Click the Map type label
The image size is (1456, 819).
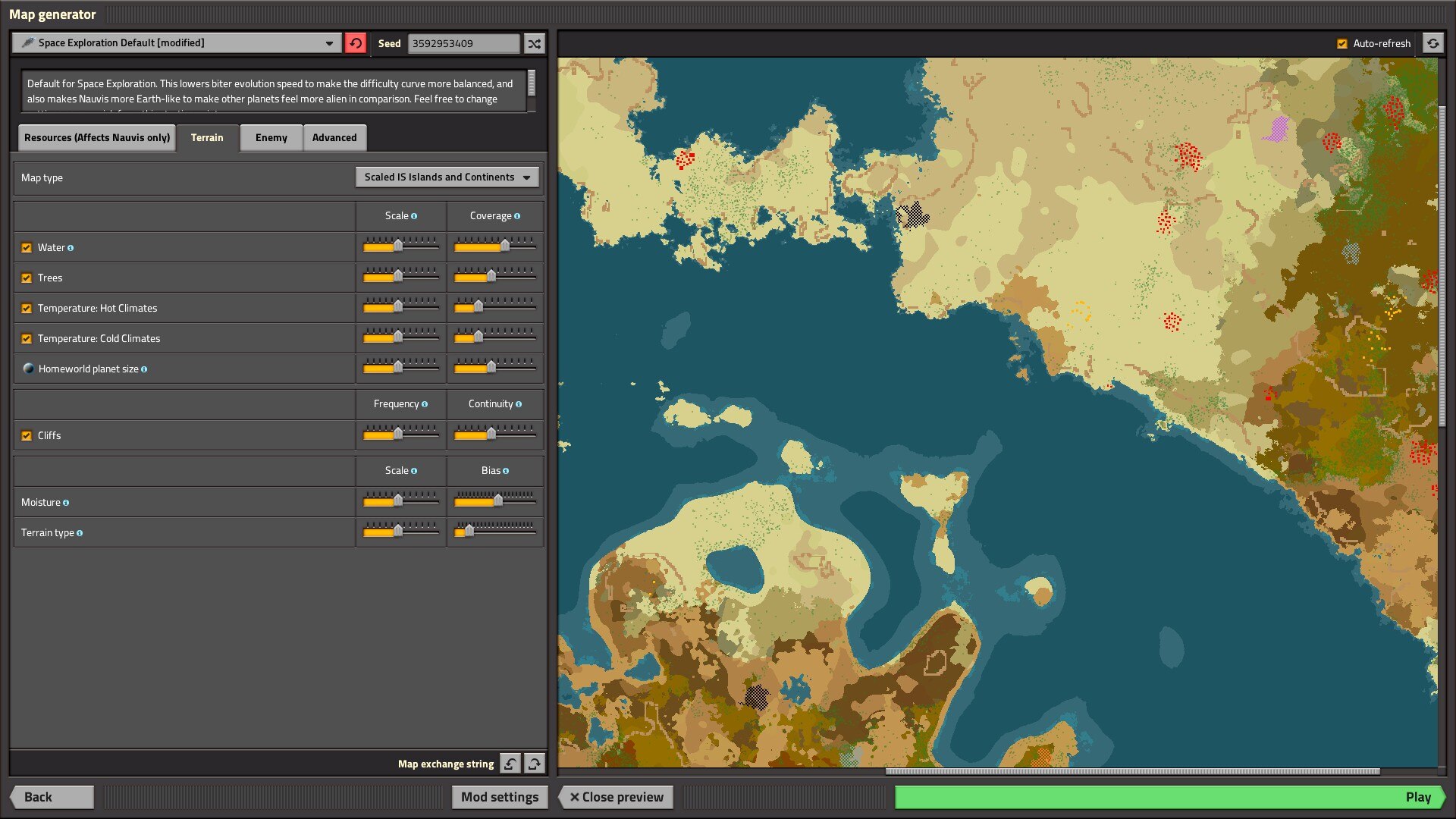tap(42, 177)
